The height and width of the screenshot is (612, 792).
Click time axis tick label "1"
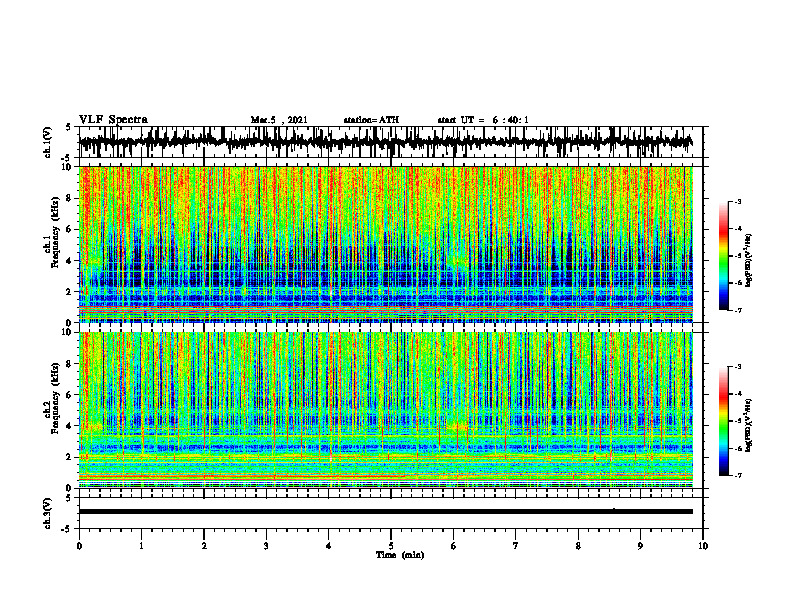(x=141, y=546)
